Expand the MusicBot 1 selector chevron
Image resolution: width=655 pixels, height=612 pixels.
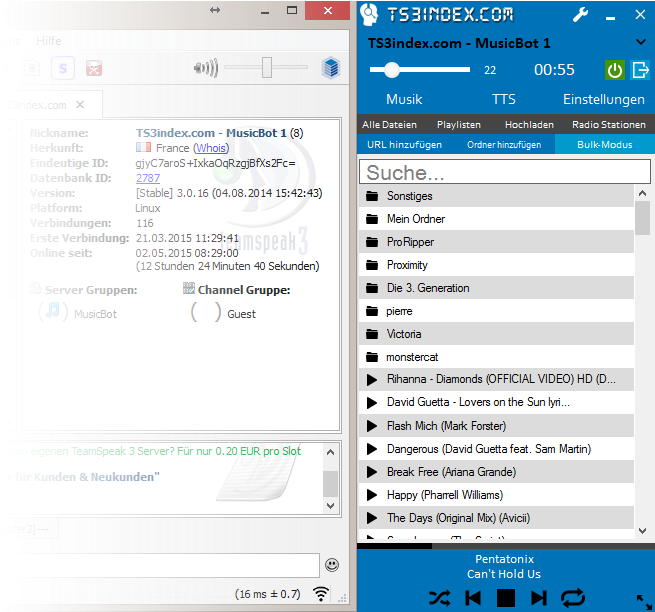point(641,42)
